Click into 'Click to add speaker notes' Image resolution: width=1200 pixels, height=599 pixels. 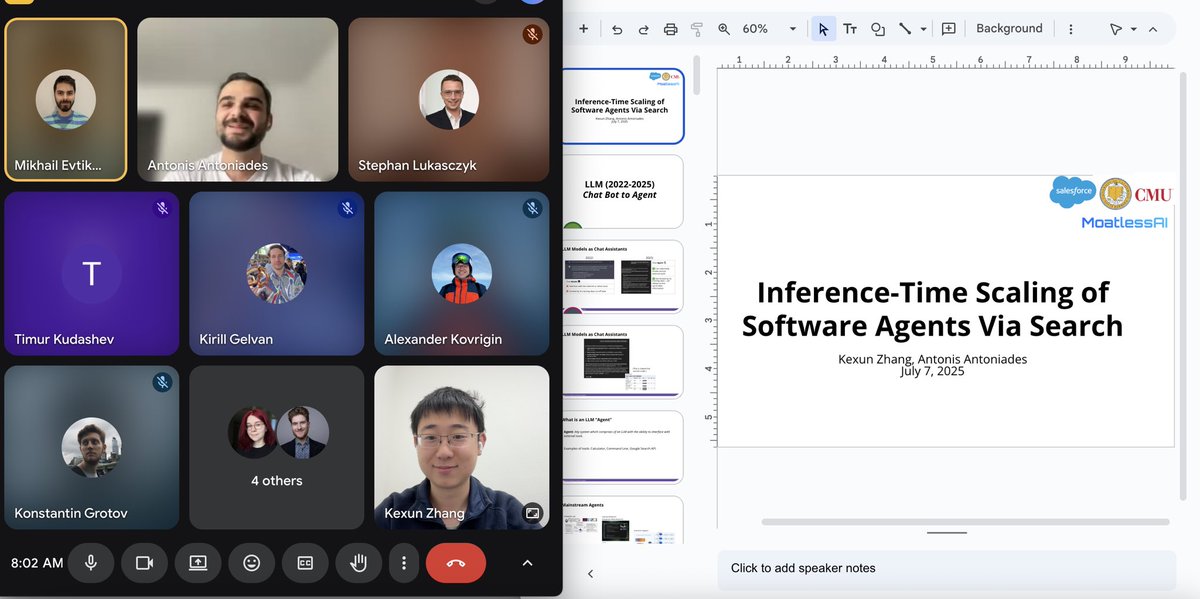point(946,568)
